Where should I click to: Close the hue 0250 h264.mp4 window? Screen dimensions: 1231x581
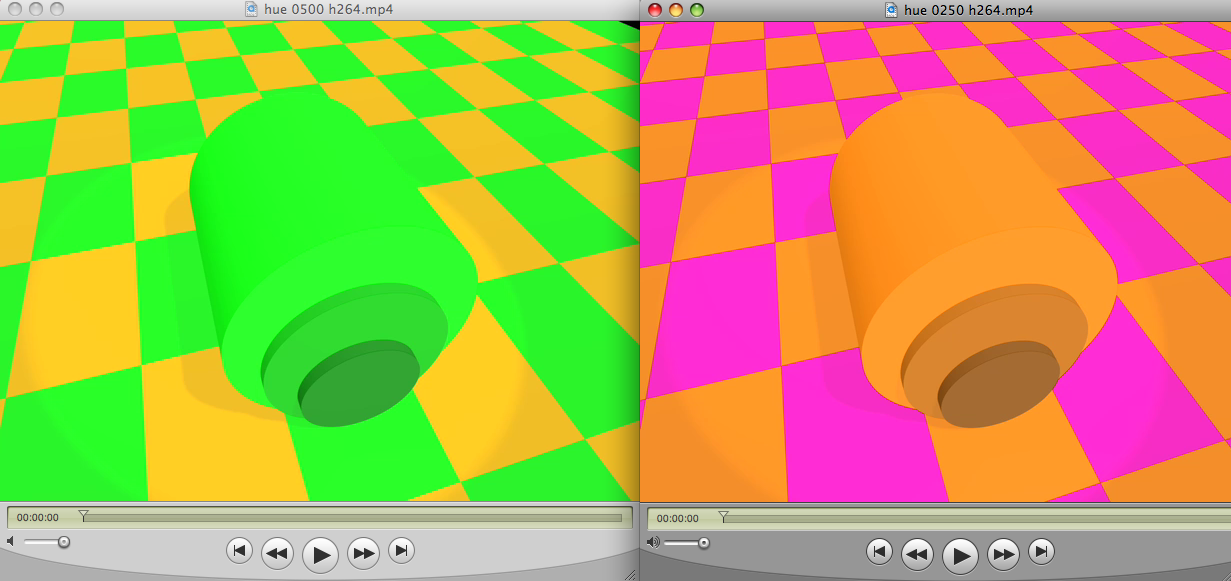click(x=655, y=9)
